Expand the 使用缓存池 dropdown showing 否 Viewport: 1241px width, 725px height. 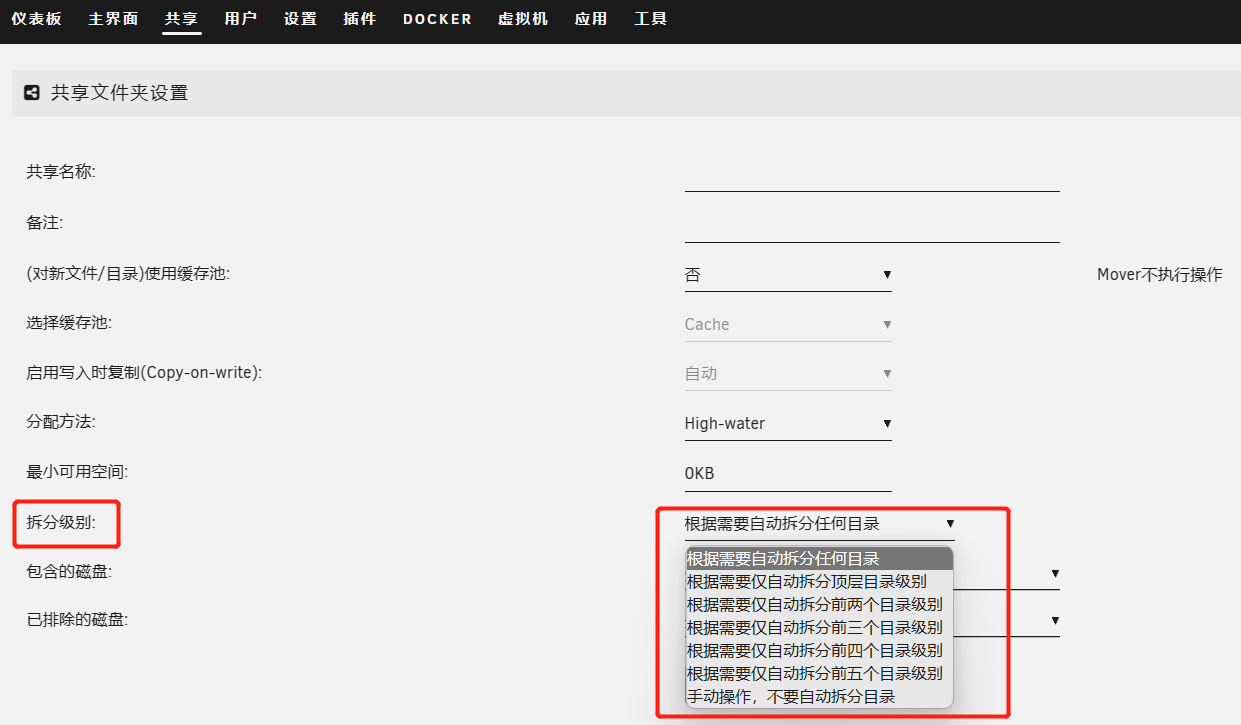pos(787,274)
